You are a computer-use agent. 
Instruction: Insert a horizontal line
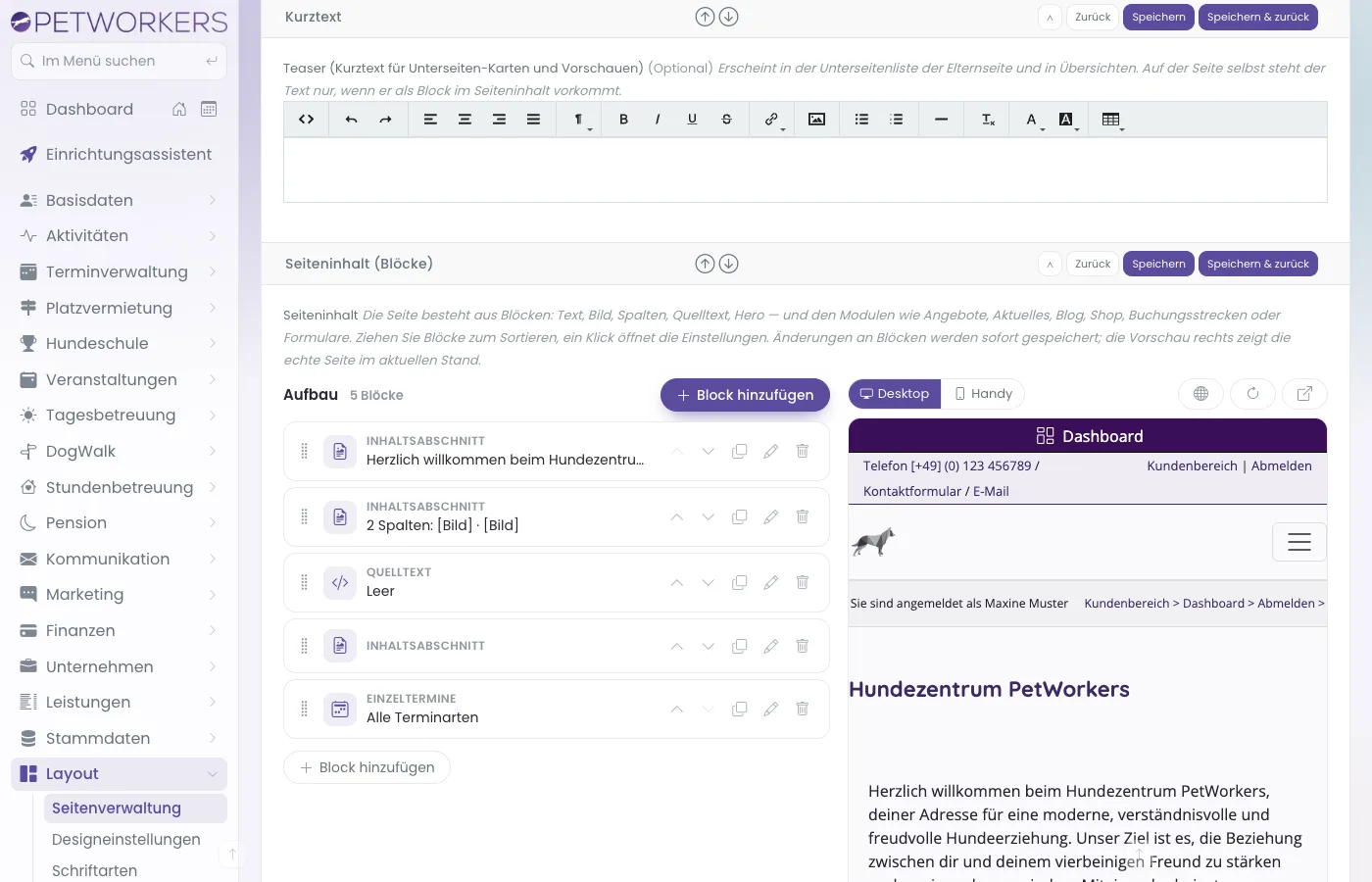click(941, 120)
